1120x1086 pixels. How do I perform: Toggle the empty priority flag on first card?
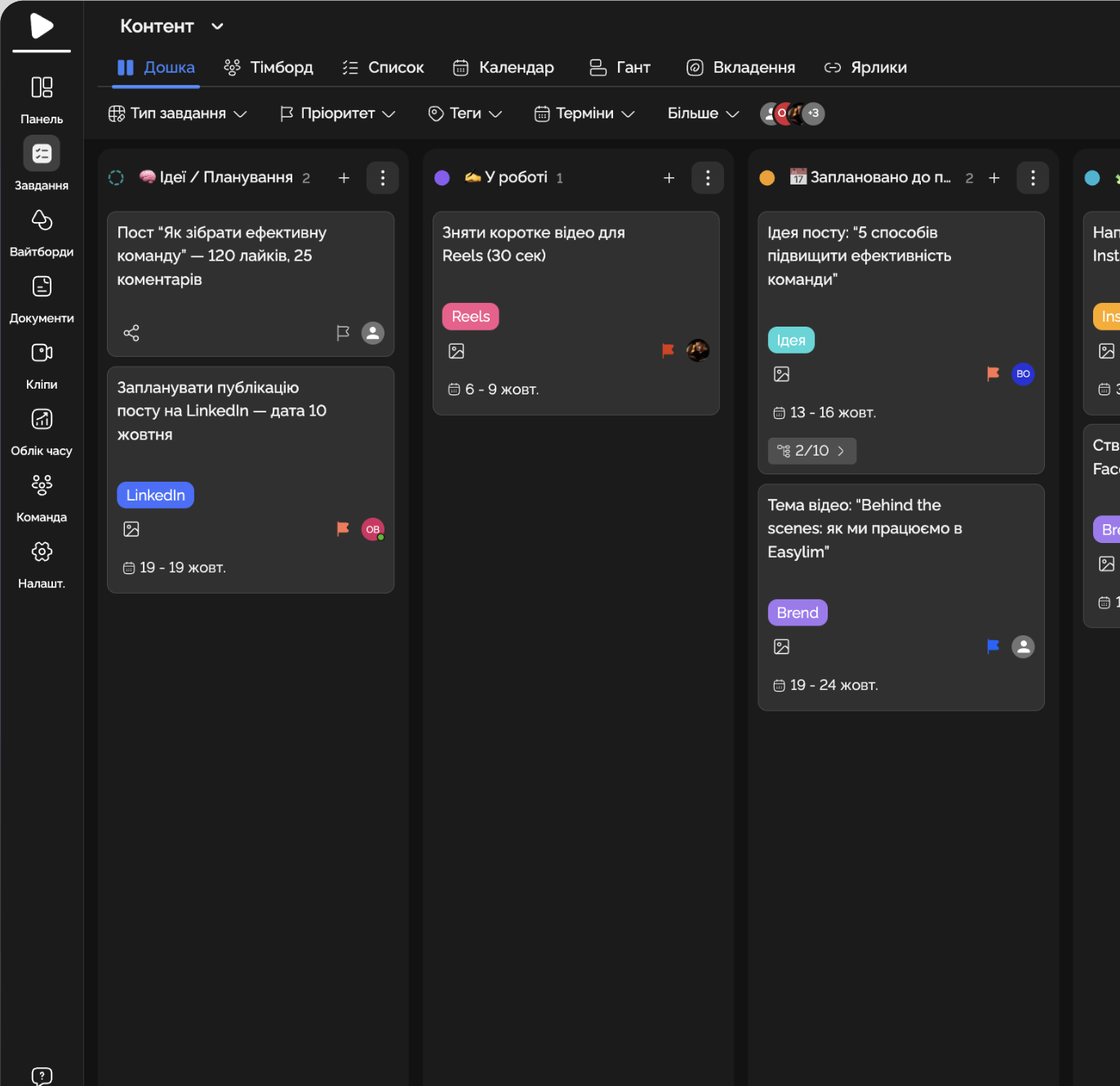[x=343, y=333]
